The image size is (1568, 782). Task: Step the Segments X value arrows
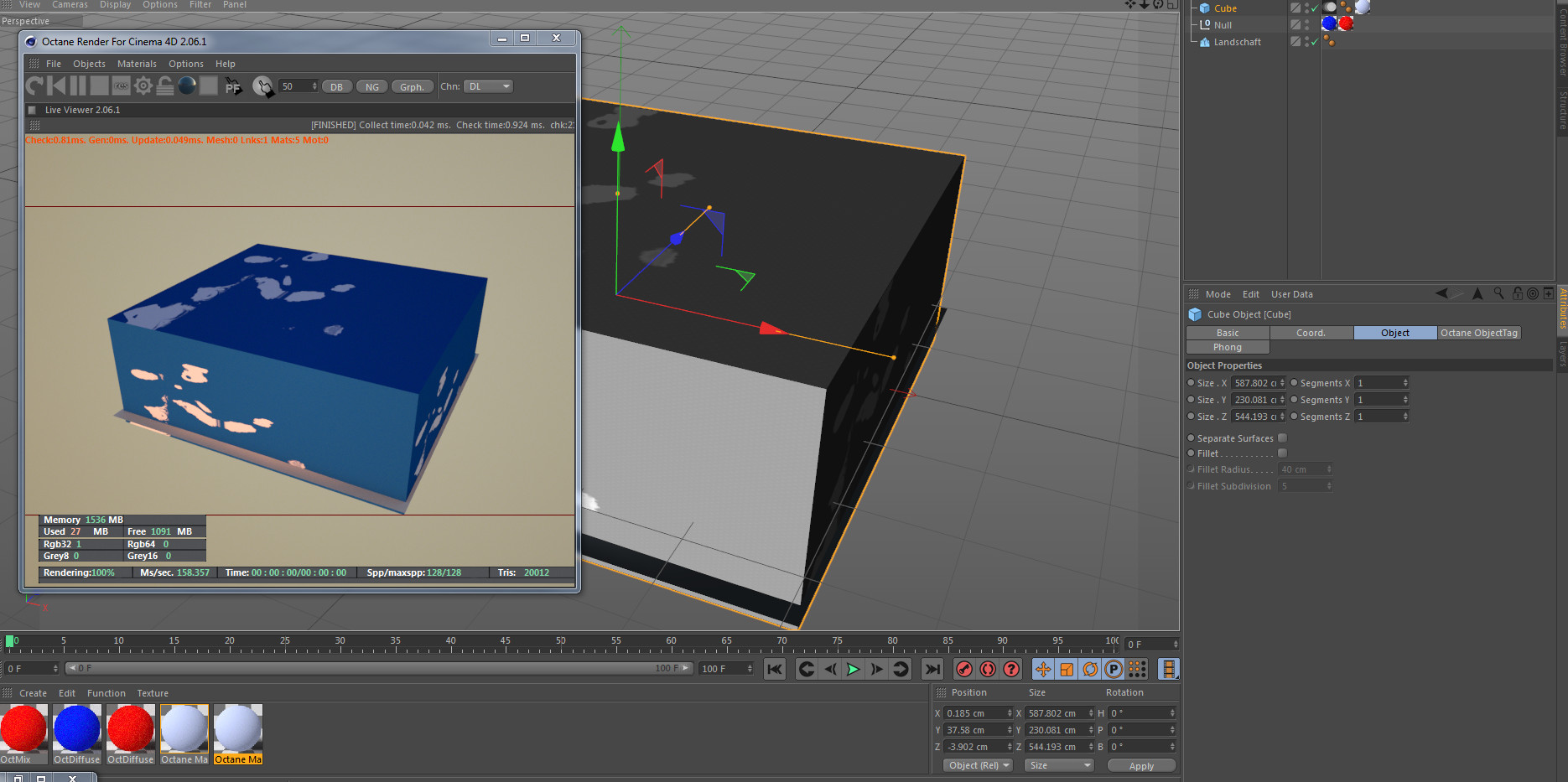pos(1405,383)
